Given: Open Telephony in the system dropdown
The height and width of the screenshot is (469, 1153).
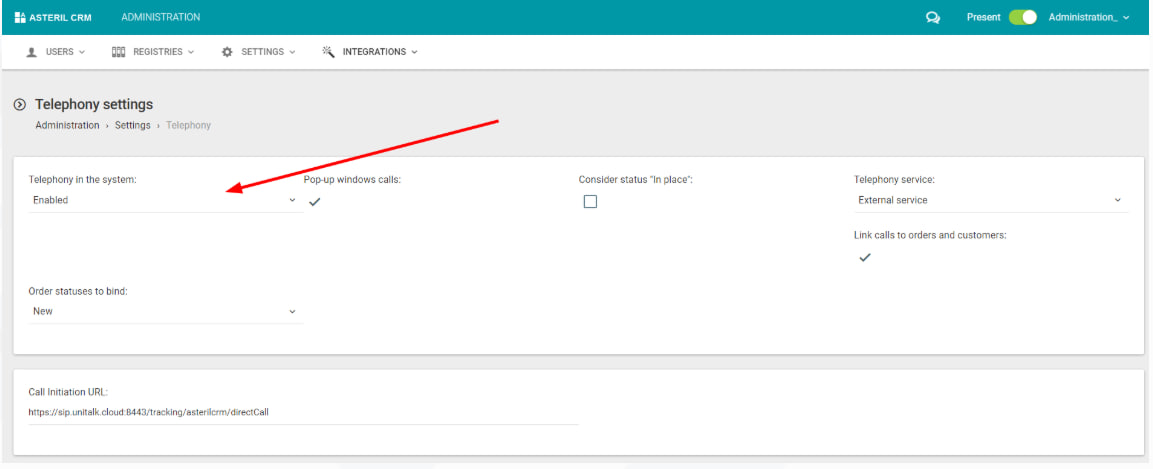Looking at the screenshot, I should click(165, 200).
